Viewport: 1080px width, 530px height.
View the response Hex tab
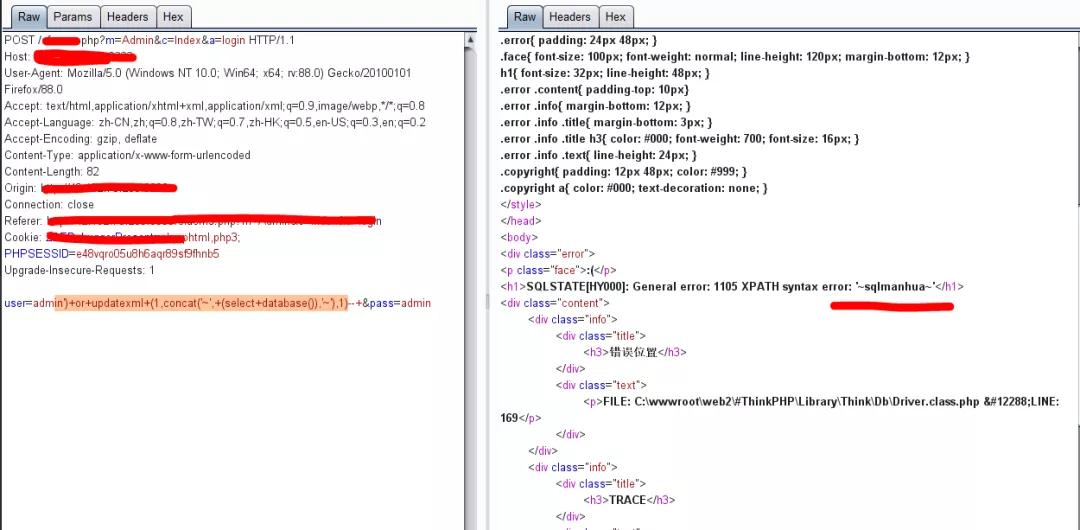(x=616, y=17)
